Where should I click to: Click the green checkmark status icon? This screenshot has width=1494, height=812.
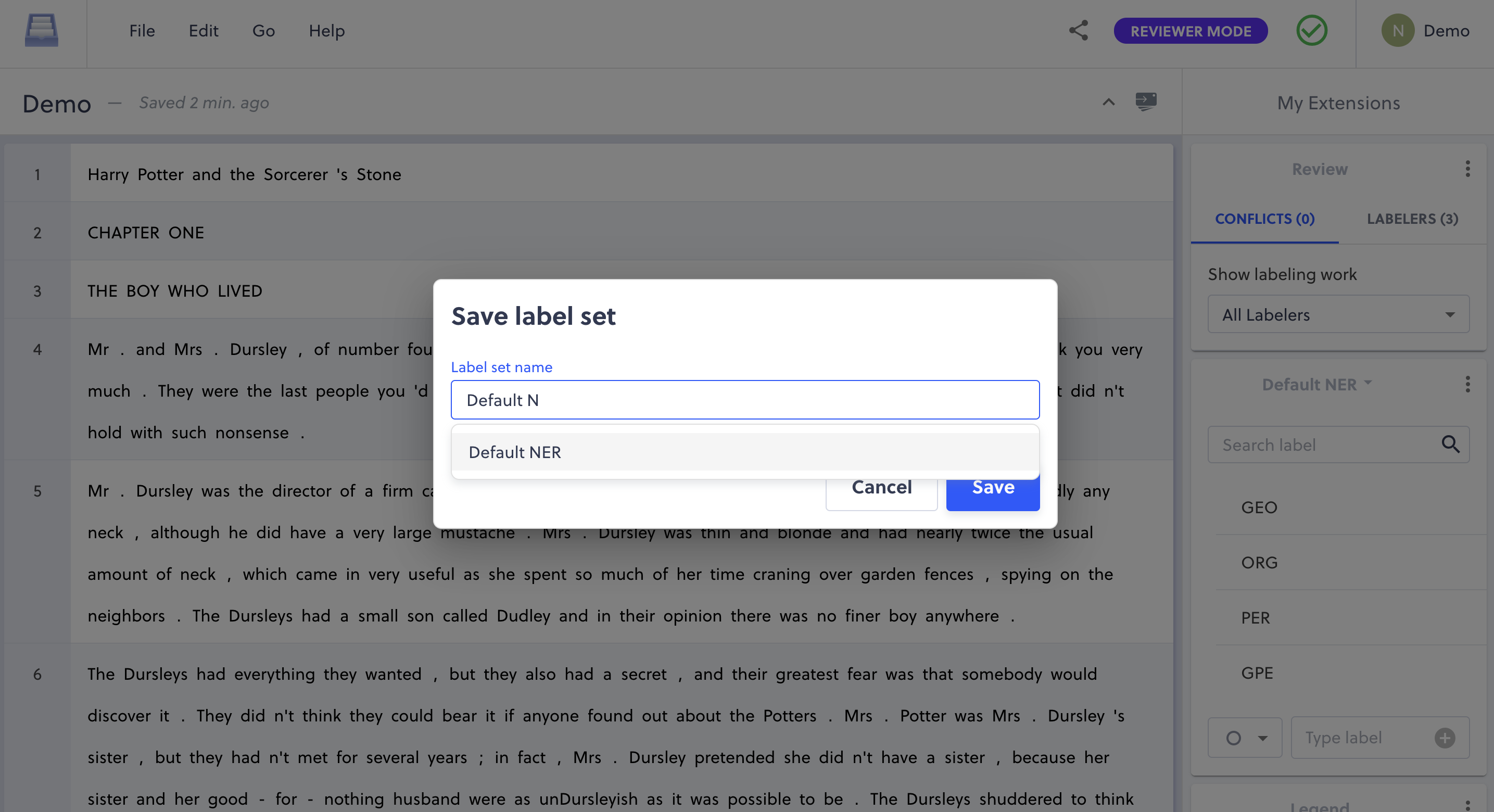click(1311, 31)
